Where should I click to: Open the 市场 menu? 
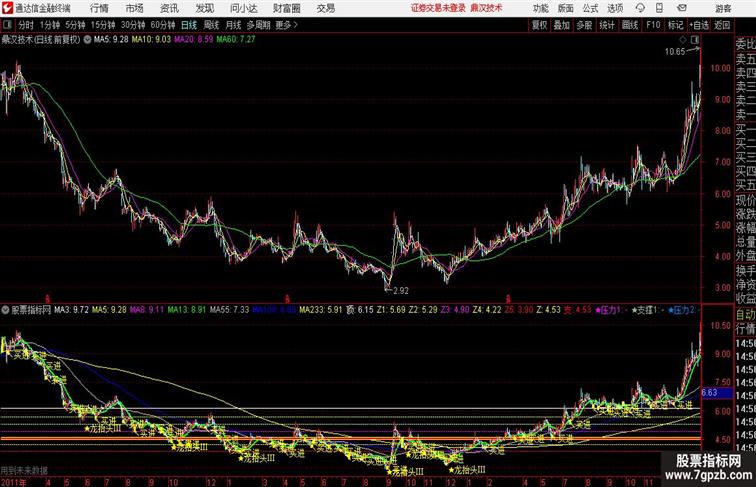[135, 8]
